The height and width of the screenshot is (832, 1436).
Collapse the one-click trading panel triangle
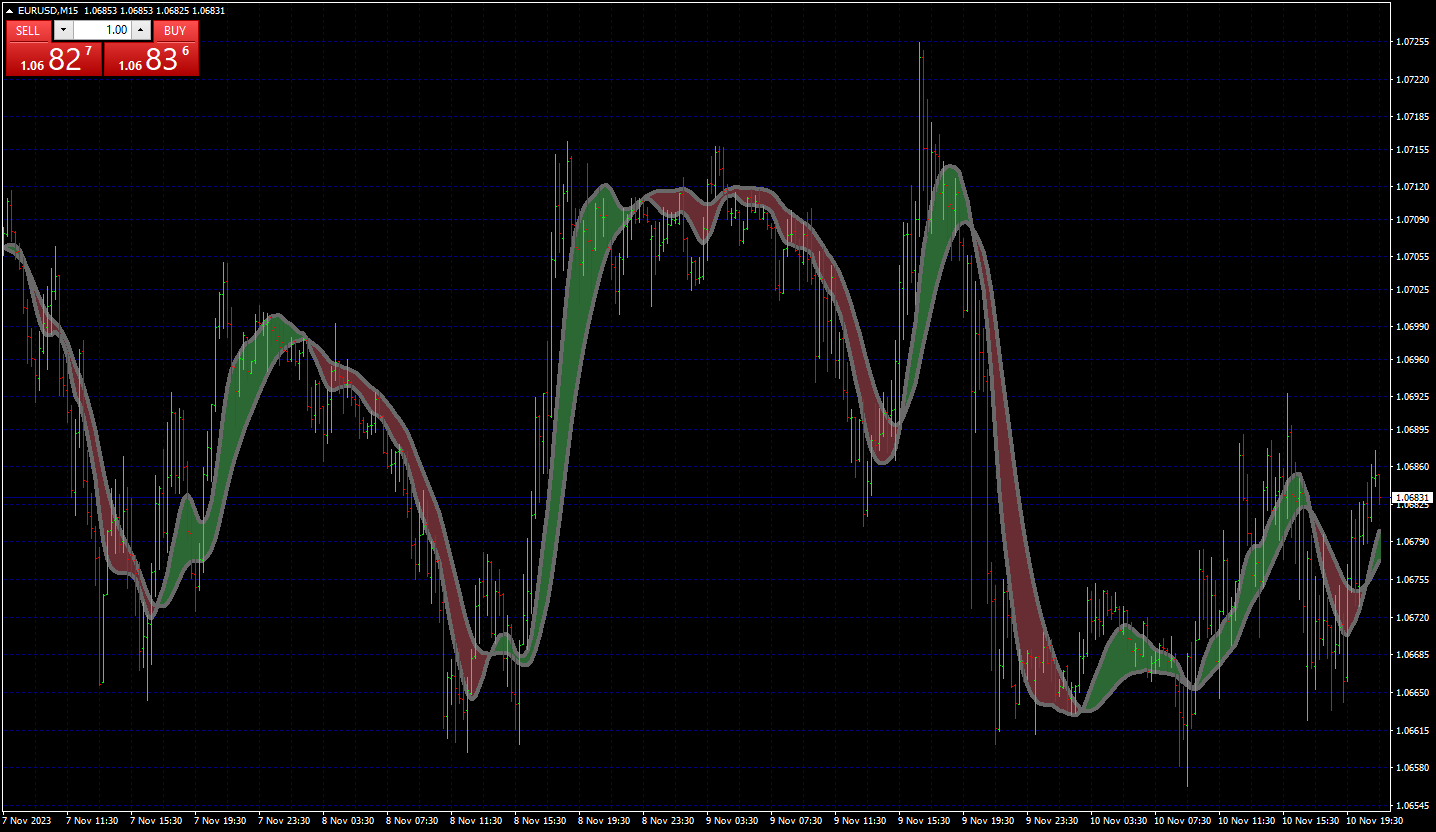pos(10,10)
